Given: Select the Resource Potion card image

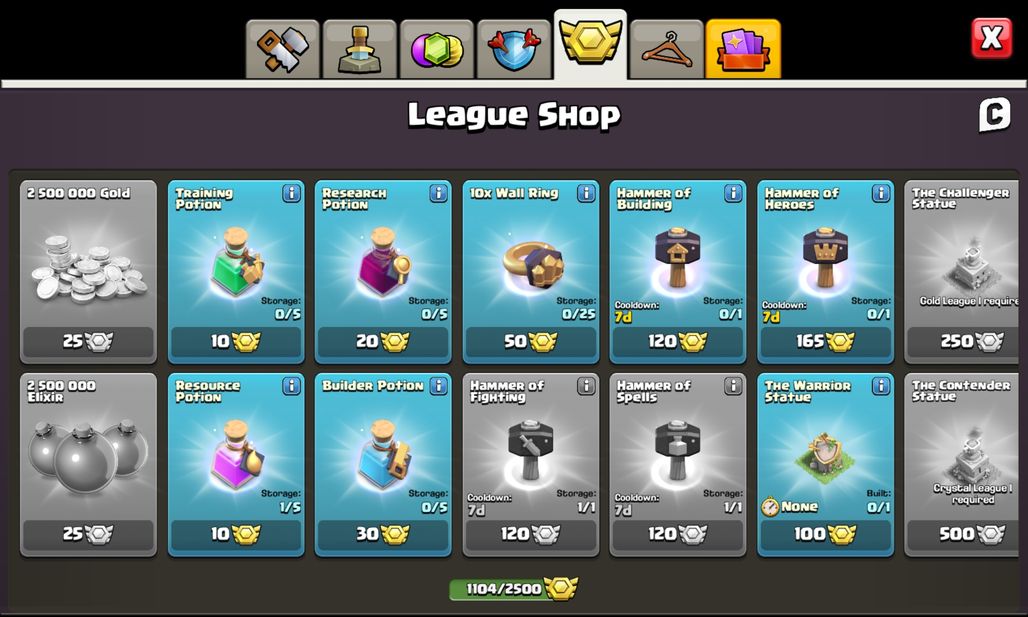Looking at the screenshot, I should [x=236, y=455].
